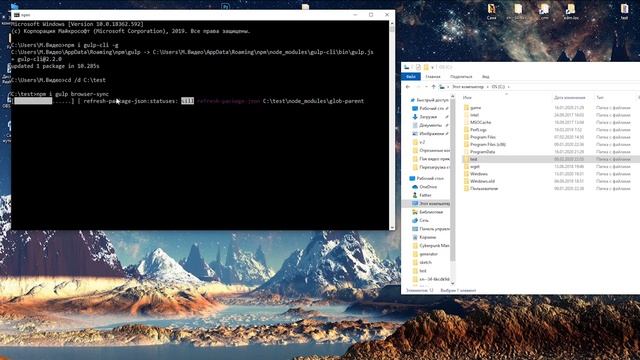Minimize the npm command prompt window
This screenshot has height=360, width=640.
coord(355,15)
